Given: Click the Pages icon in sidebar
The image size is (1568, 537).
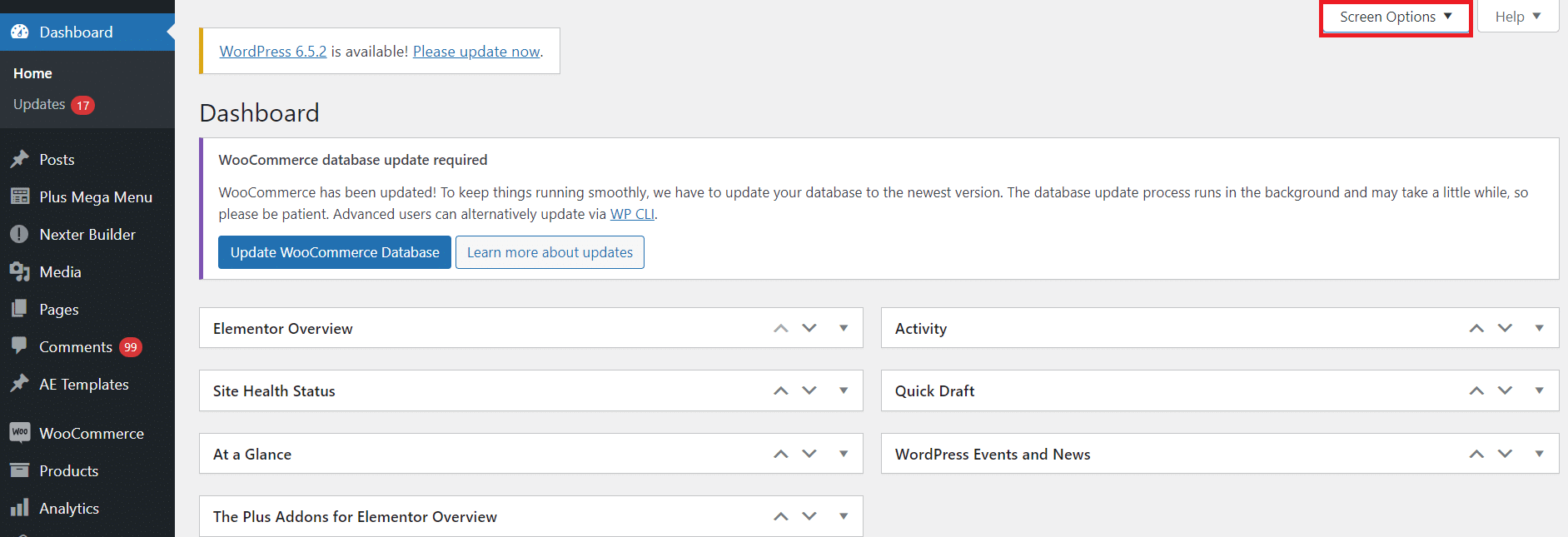Looking at the screenshot, I should click(x=20, y=309).
